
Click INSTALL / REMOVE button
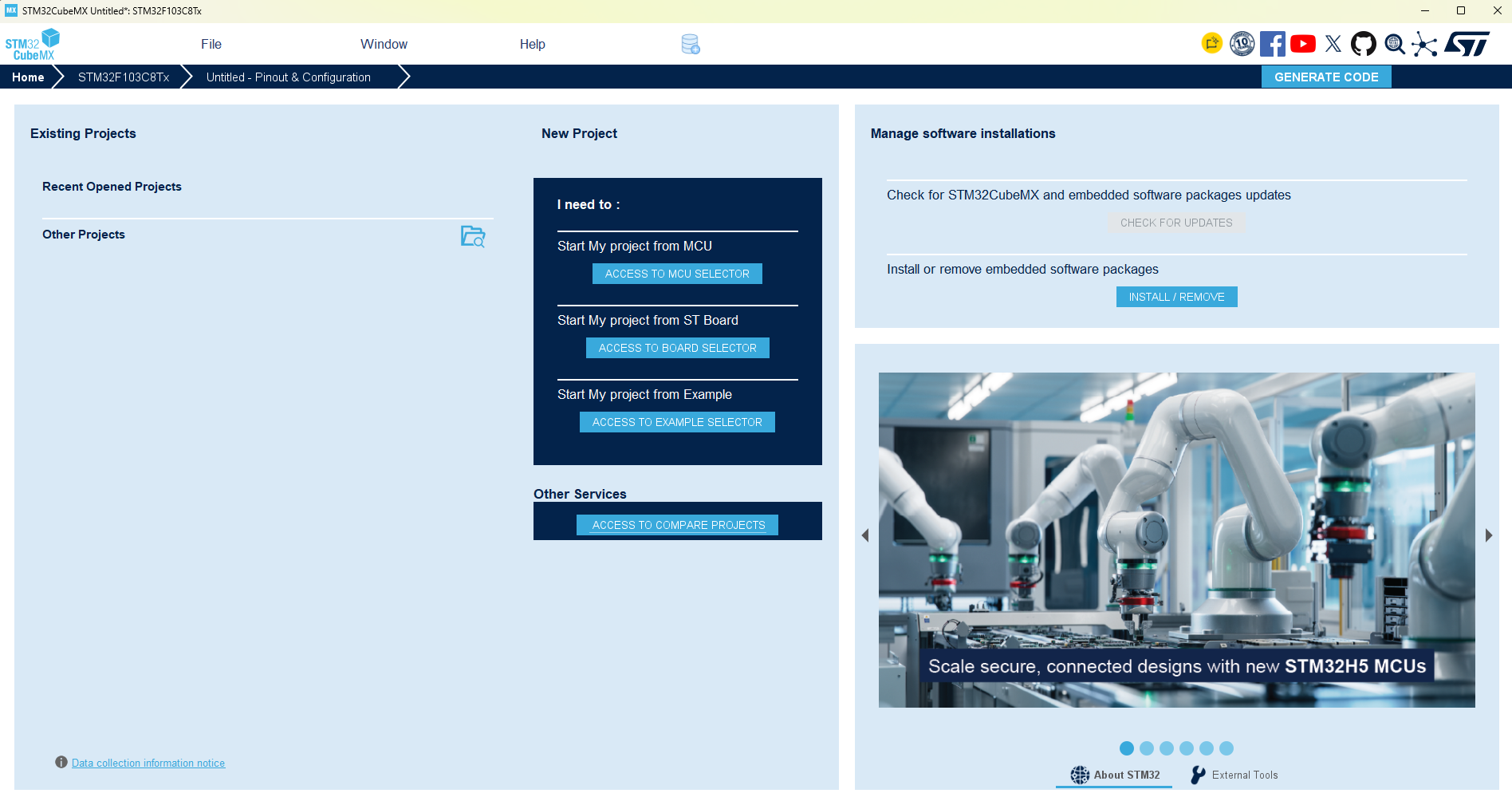[x=1177, y=297]
